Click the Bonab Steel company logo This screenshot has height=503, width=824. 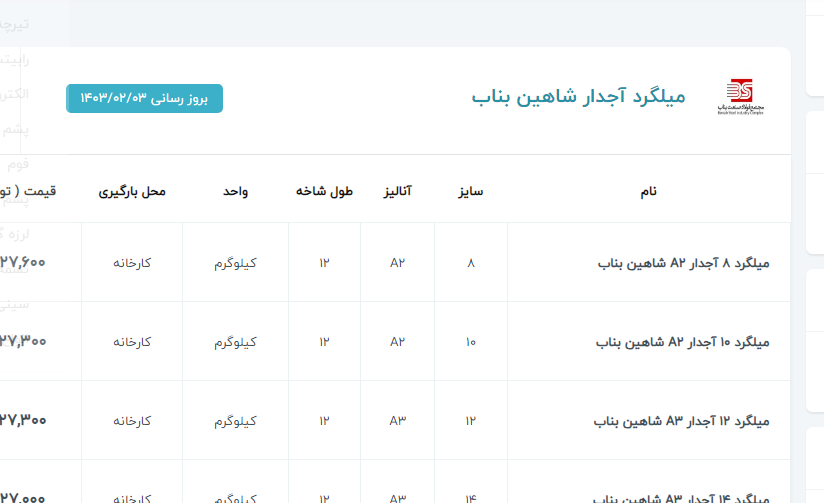click(740, 97)
